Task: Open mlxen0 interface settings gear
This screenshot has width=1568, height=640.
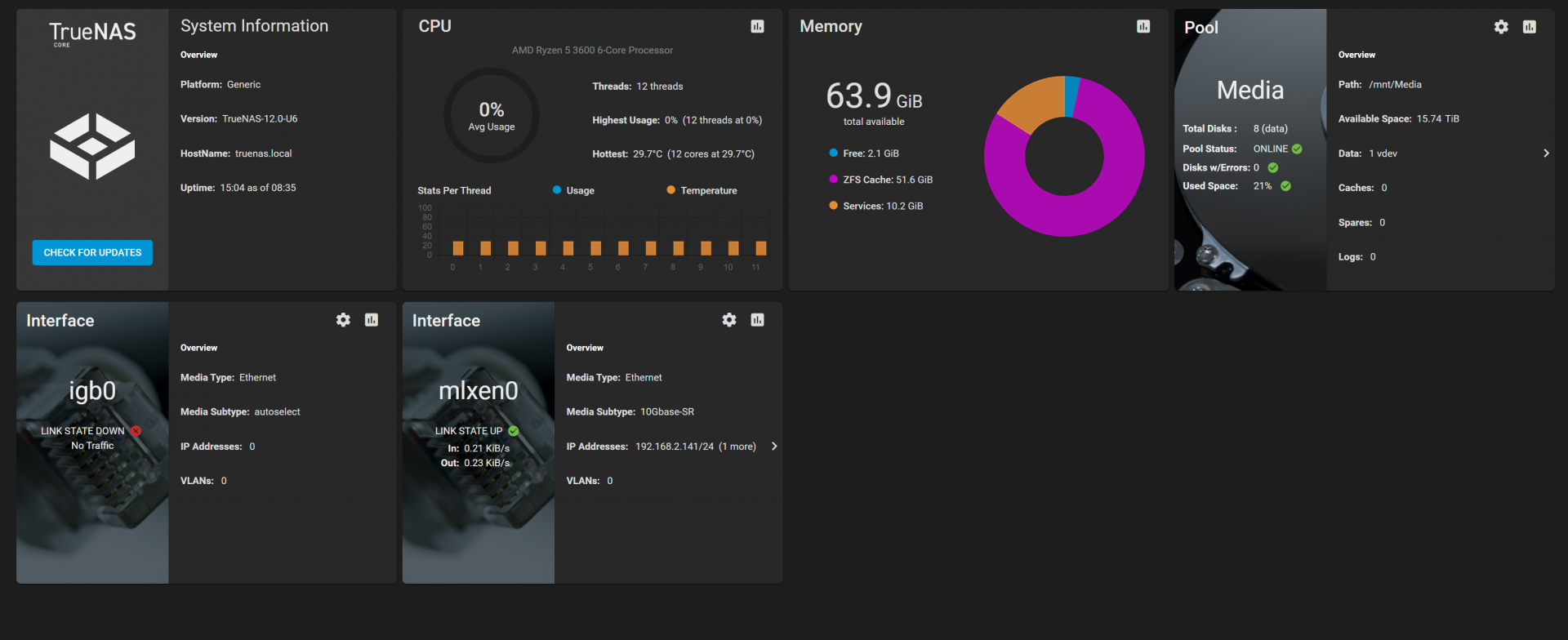Action: (x=729, y=320)
